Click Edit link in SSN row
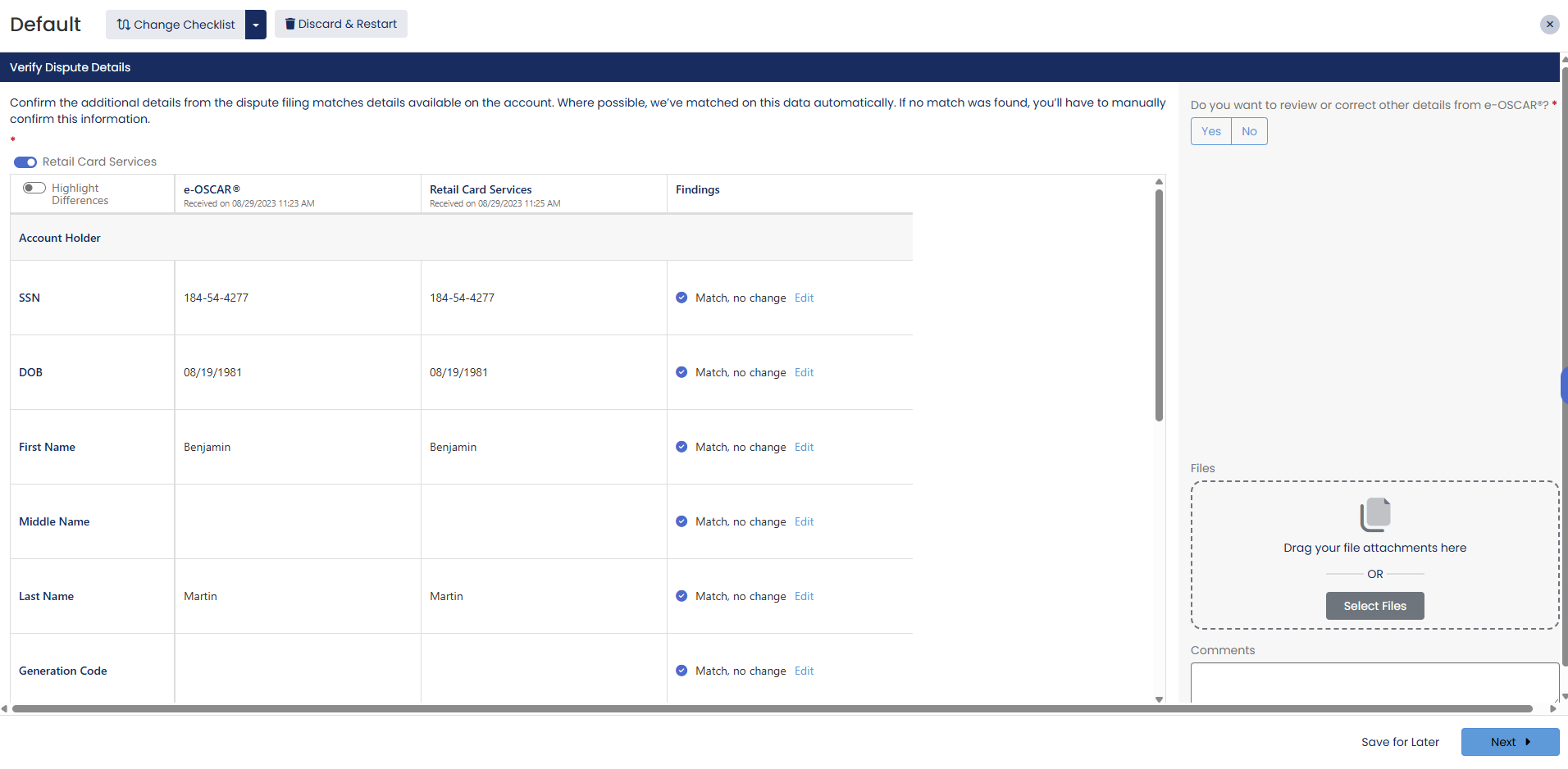 point(804,298)
